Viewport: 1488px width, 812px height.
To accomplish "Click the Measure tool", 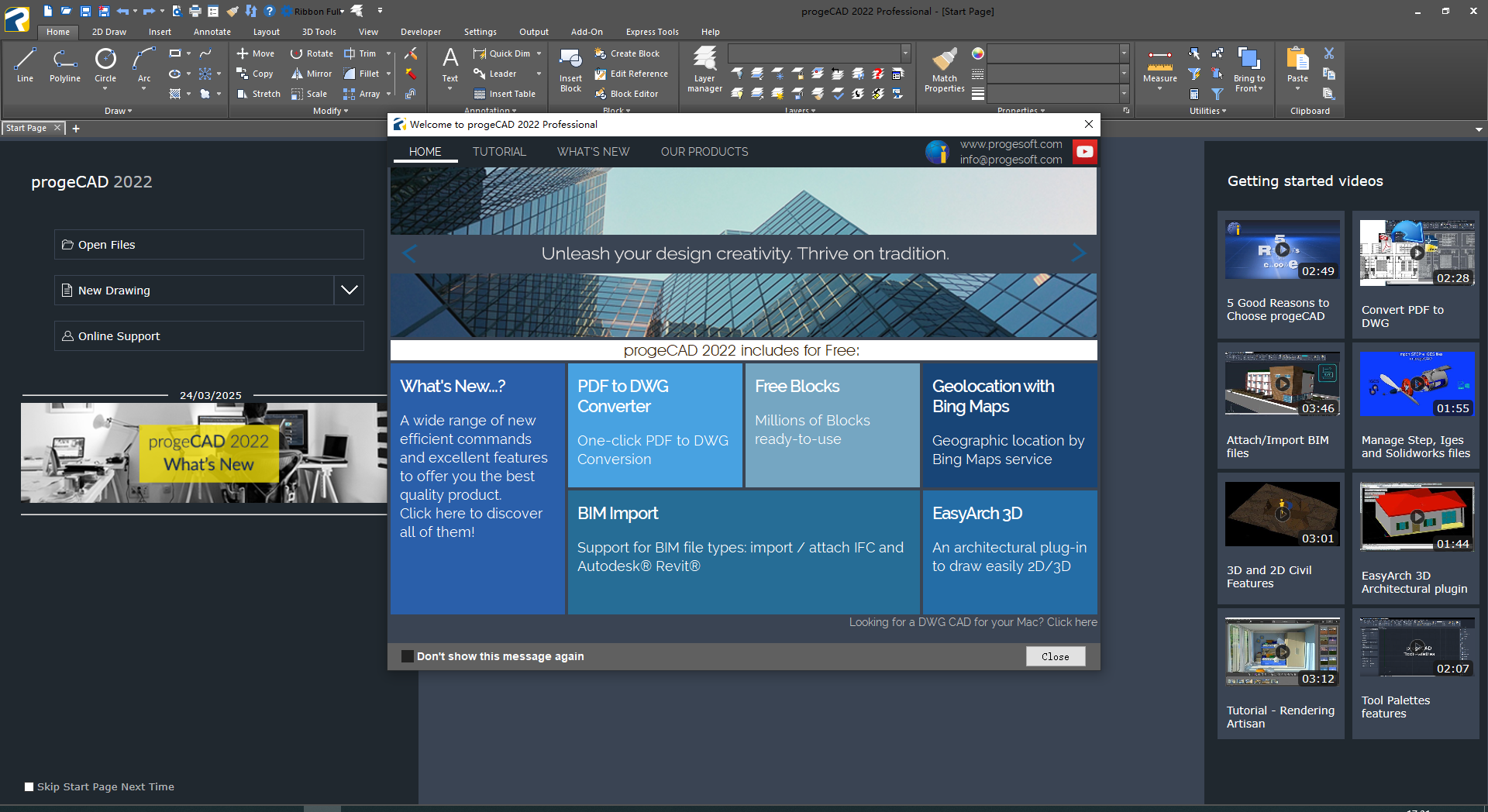I will pyautogui.click(x=1160, y=70).
